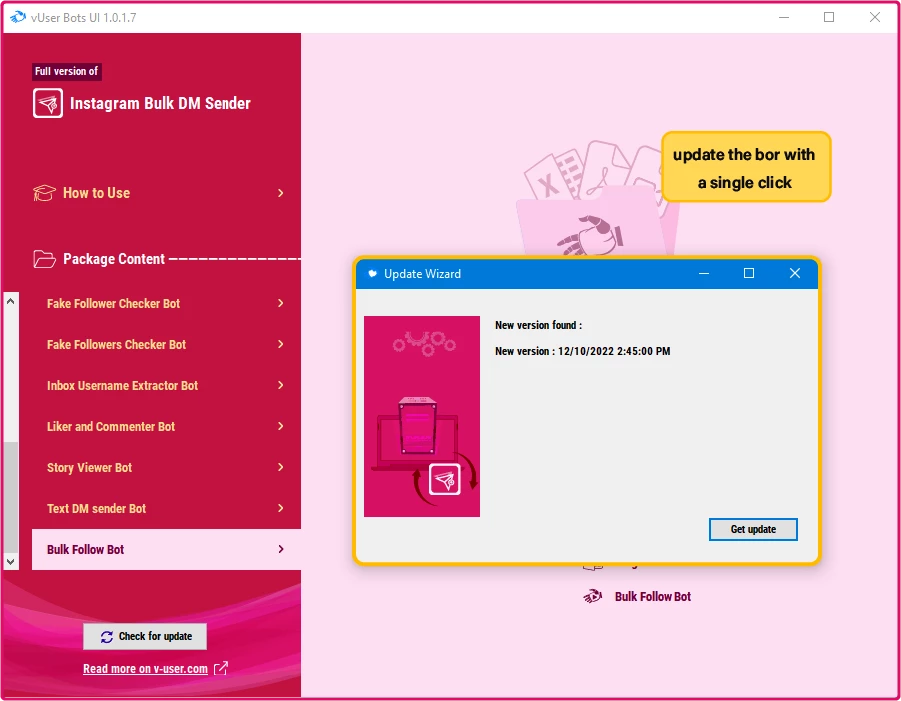Minimize the Update Wizard dialog
Screen dimensions: 901x701
703,274
